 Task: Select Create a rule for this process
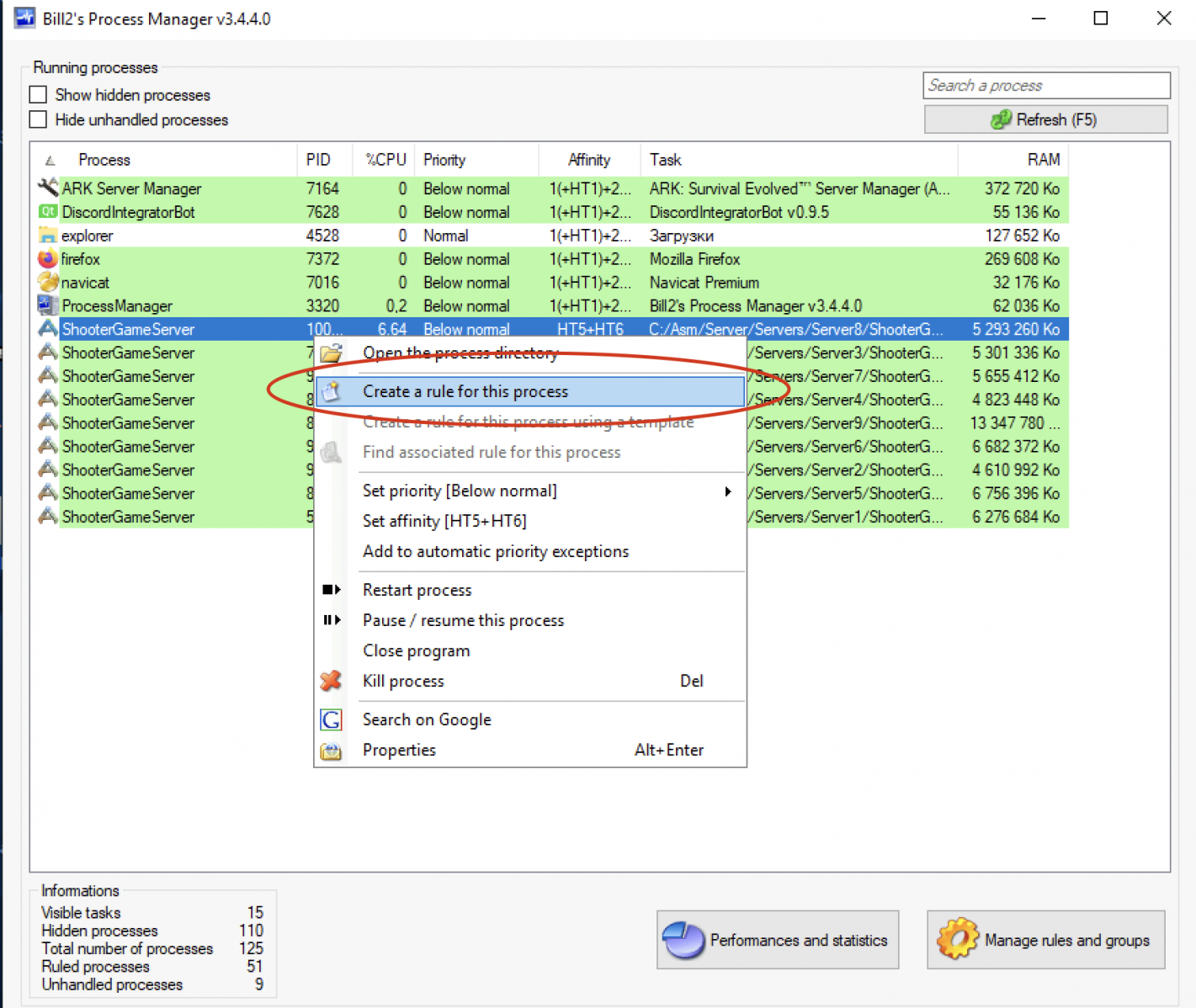click(465, 391)
